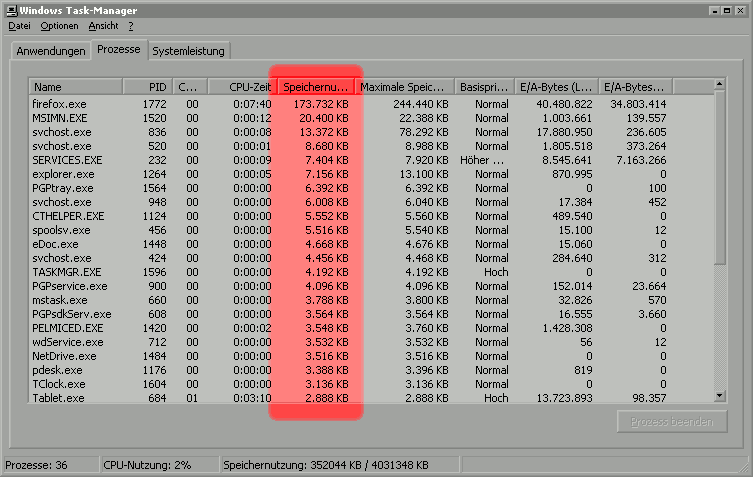This screenshot has height=477, width=753.
Task: Click the 34.803.414 I/O bytes value
Action: pos(638,104)
